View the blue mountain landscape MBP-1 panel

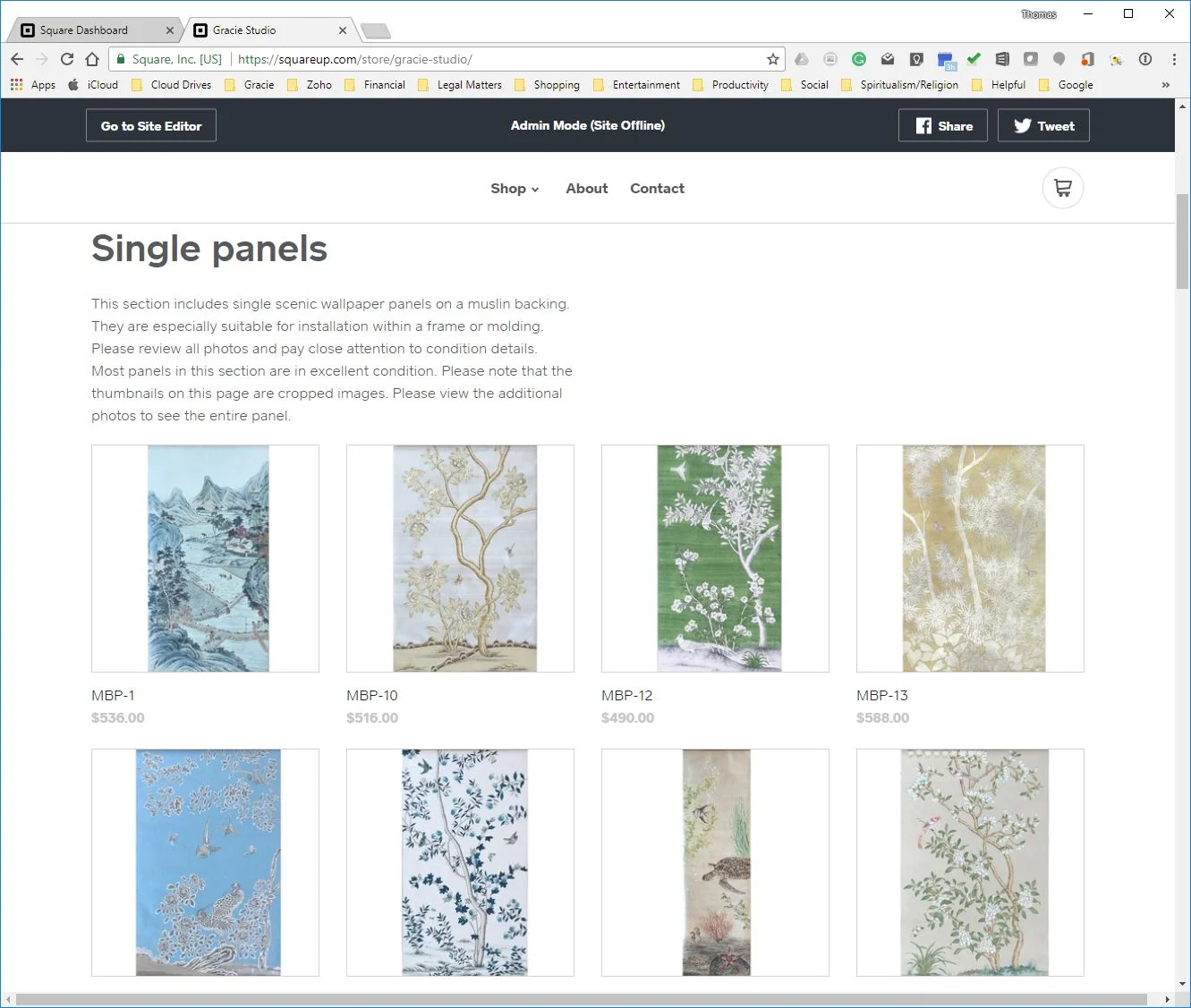(x=205, y=558)
